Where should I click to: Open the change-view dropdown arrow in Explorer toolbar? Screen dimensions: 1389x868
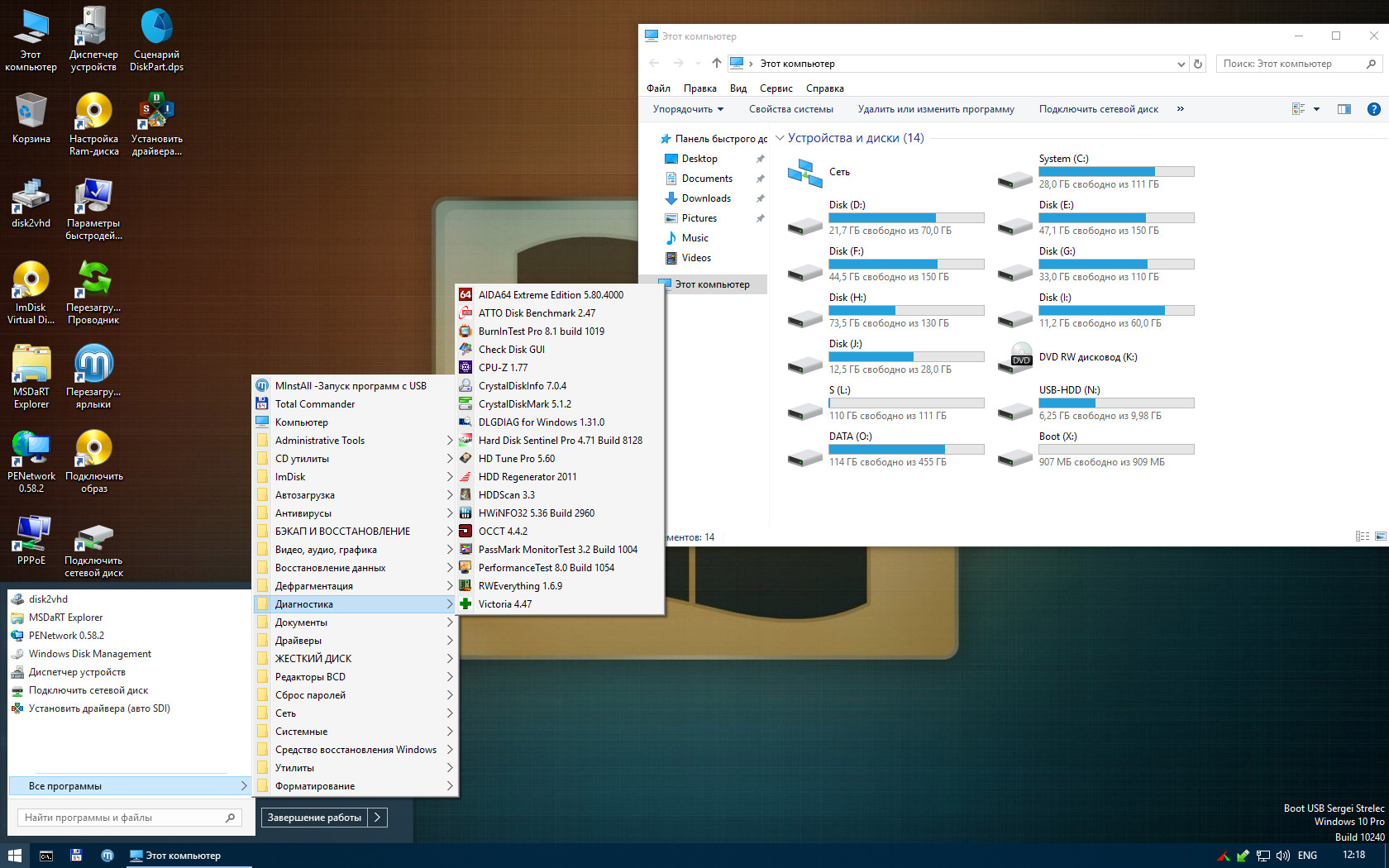point(1316,109)
